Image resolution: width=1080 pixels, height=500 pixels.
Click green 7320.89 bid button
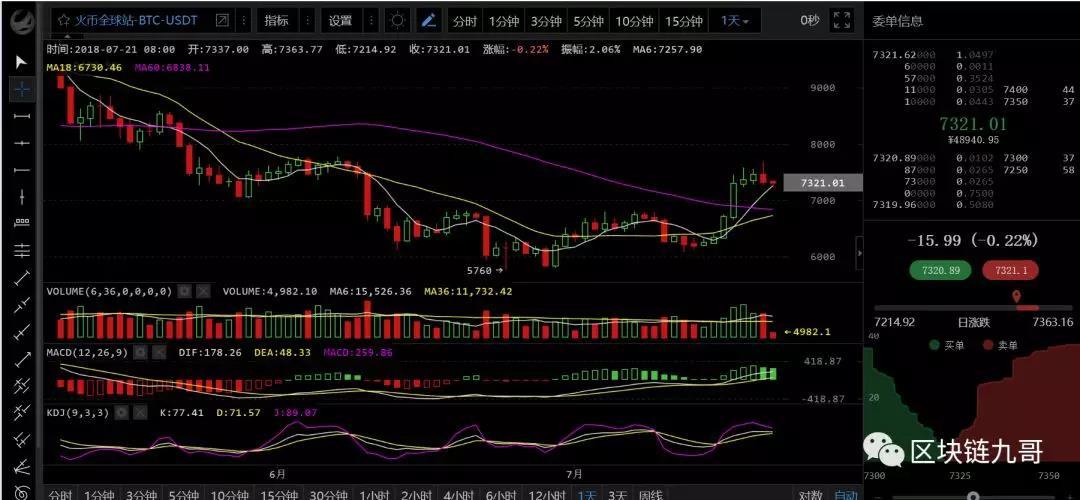pyautogui.click(x=940, y=271)
